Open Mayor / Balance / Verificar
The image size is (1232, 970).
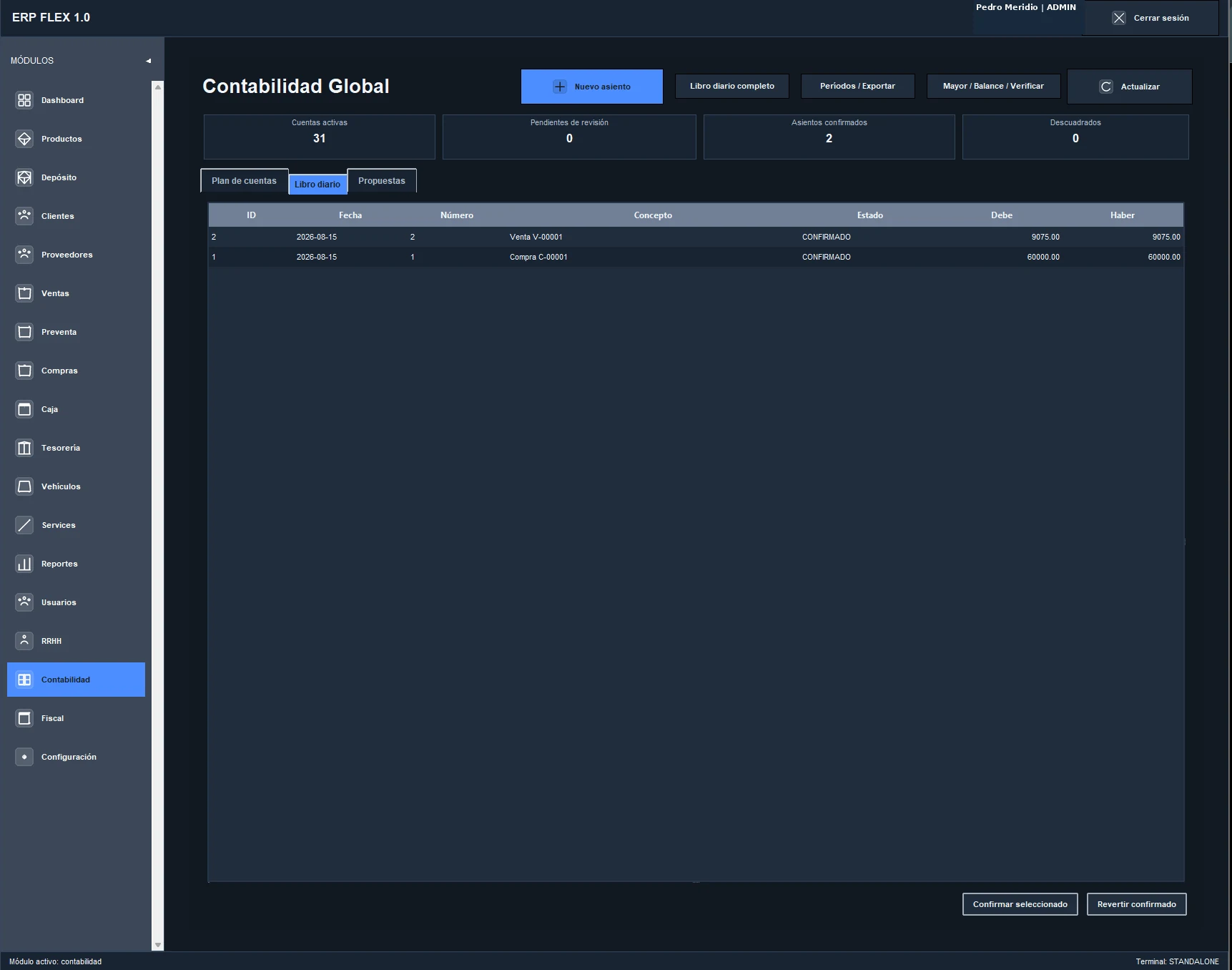pos(993,86)
